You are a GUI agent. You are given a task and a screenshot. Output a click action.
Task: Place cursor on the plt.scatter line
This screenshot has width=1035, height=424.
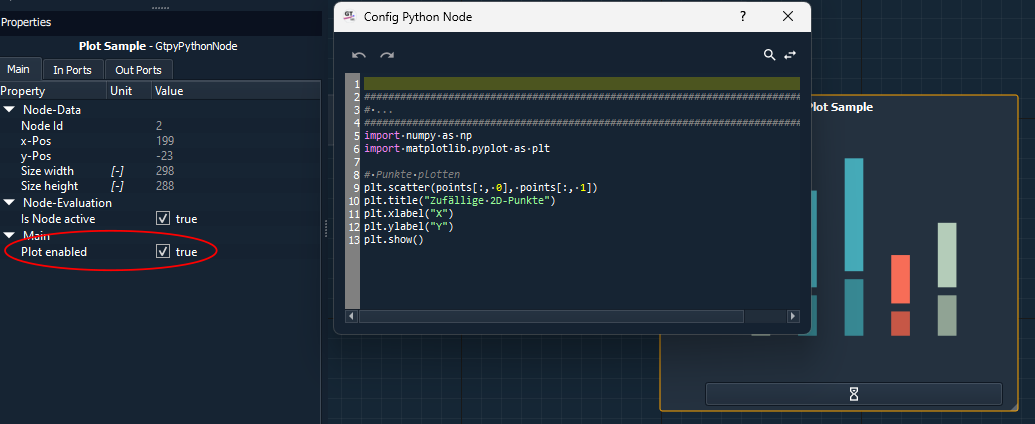(x=480, y=188)
